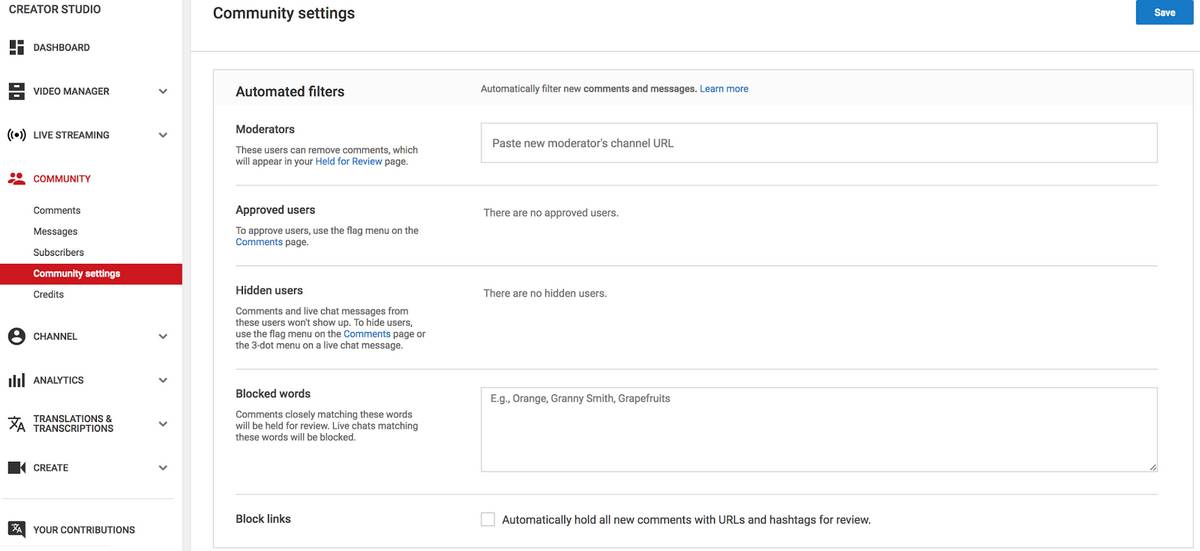Click the Live Streaming broadcast icon
Screen dimensions: 1200x551
(x=16, y=135)
